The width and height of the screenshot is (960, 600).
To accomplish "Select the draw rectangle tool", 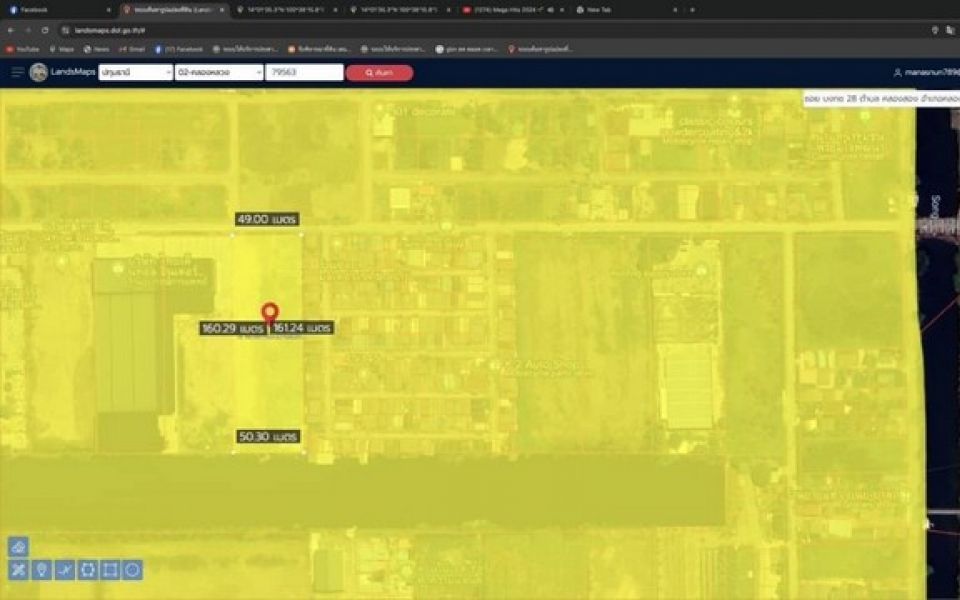I will tap(110, 570).
